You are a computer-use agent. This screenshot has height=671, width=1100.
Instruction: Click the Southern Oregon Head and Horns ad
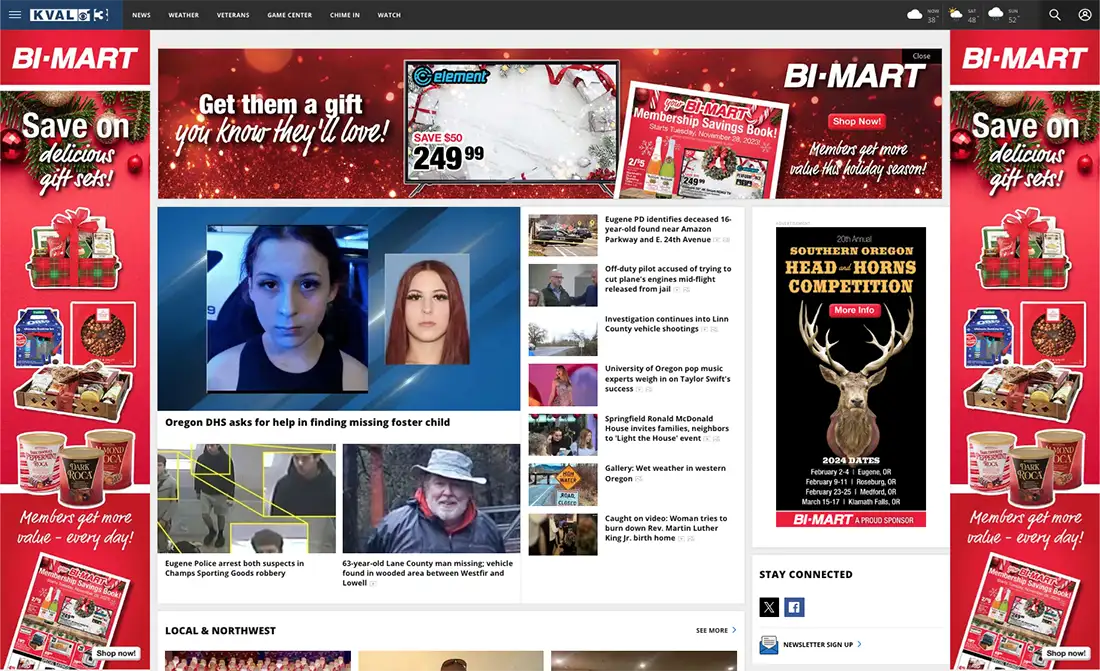pos(850,377)
